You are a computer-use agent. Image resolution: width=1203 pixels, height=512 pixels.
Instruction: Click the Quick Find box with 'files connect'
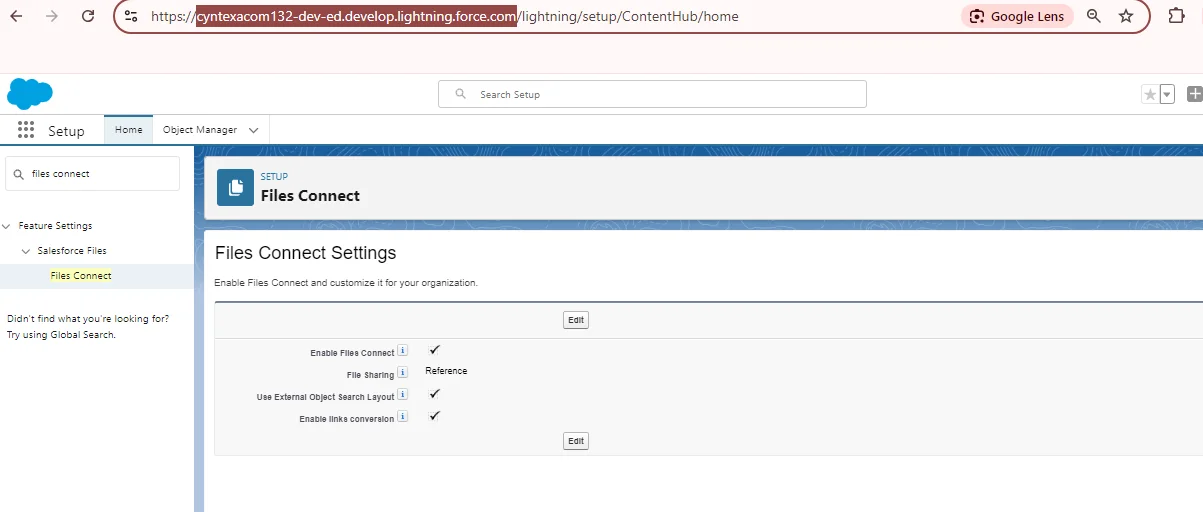(93, 174)
